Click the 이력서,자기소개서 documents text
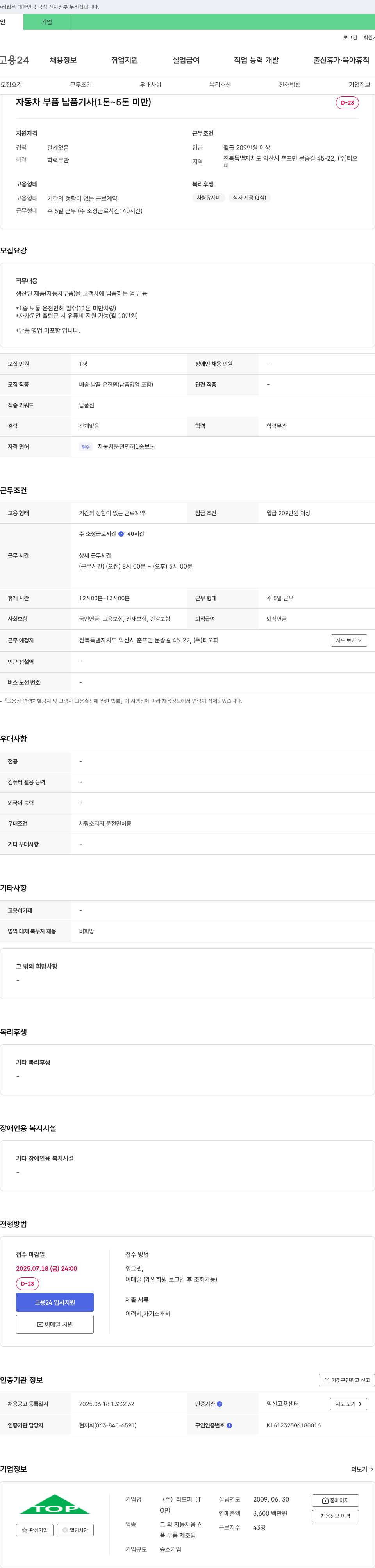 (x=148, y=1313)
